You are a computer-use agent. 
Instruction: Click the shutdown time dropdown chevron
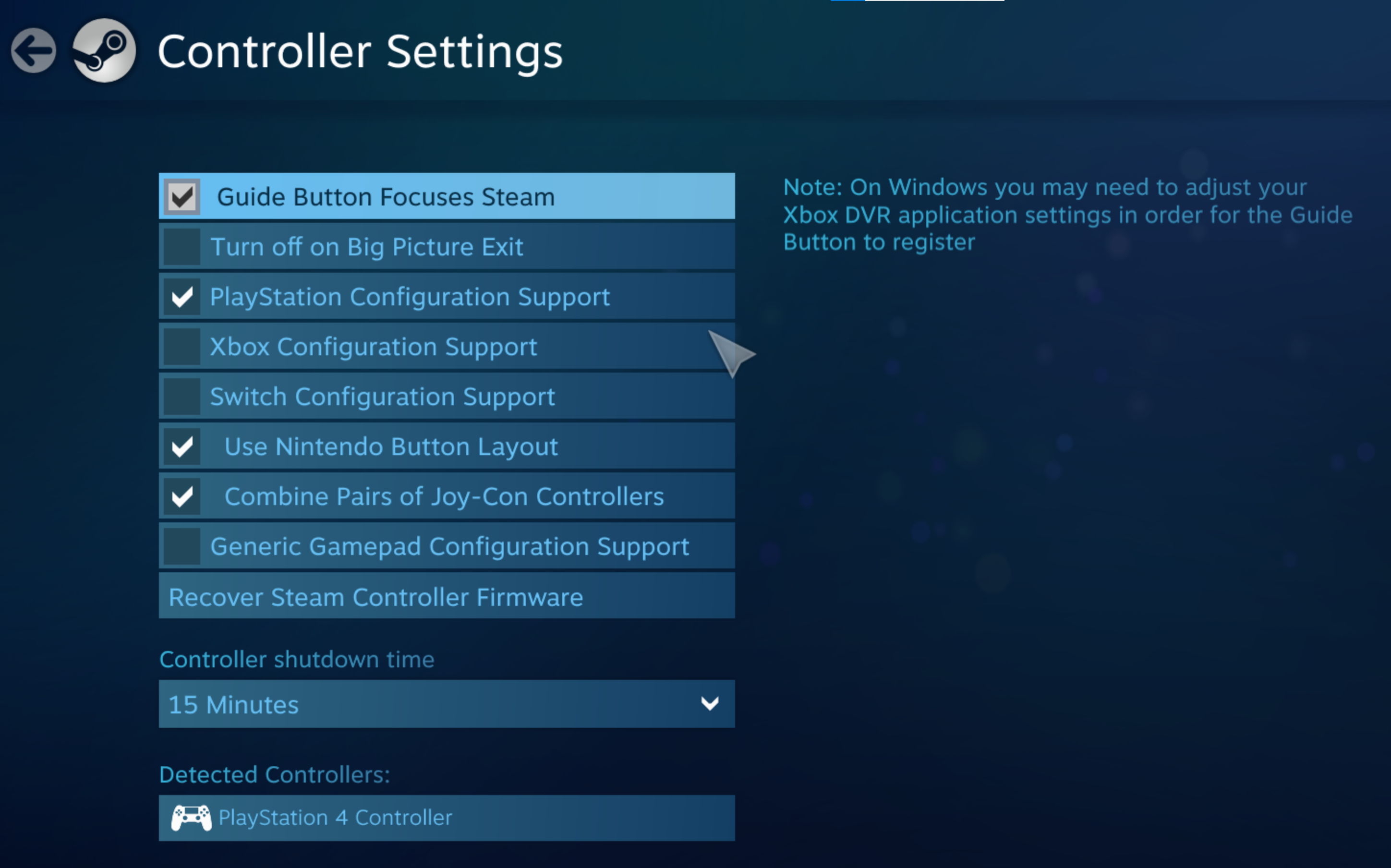pyautogui.click(x=710, y=704)
